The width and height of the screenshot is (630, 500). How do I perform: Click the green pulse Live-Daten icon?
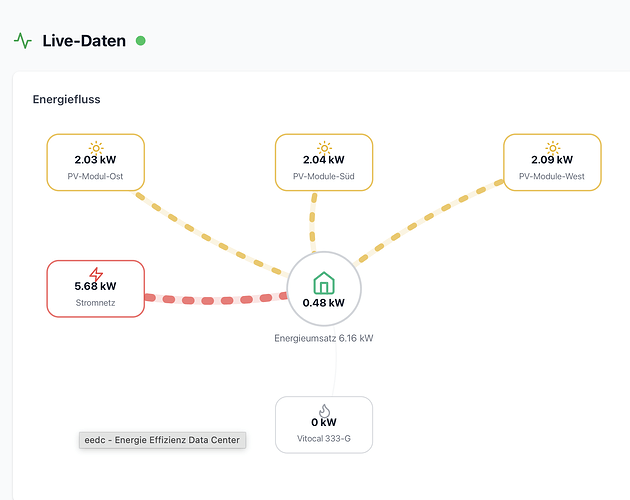pyautogui.click(x=23, y=41)
